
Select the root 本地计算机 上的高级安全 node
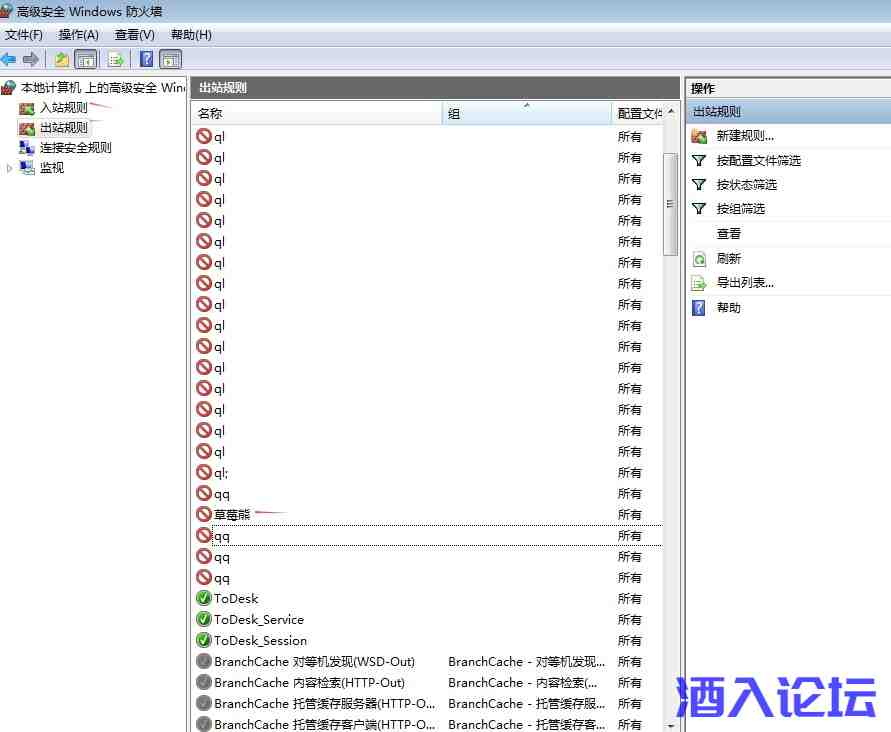(103, 88)
